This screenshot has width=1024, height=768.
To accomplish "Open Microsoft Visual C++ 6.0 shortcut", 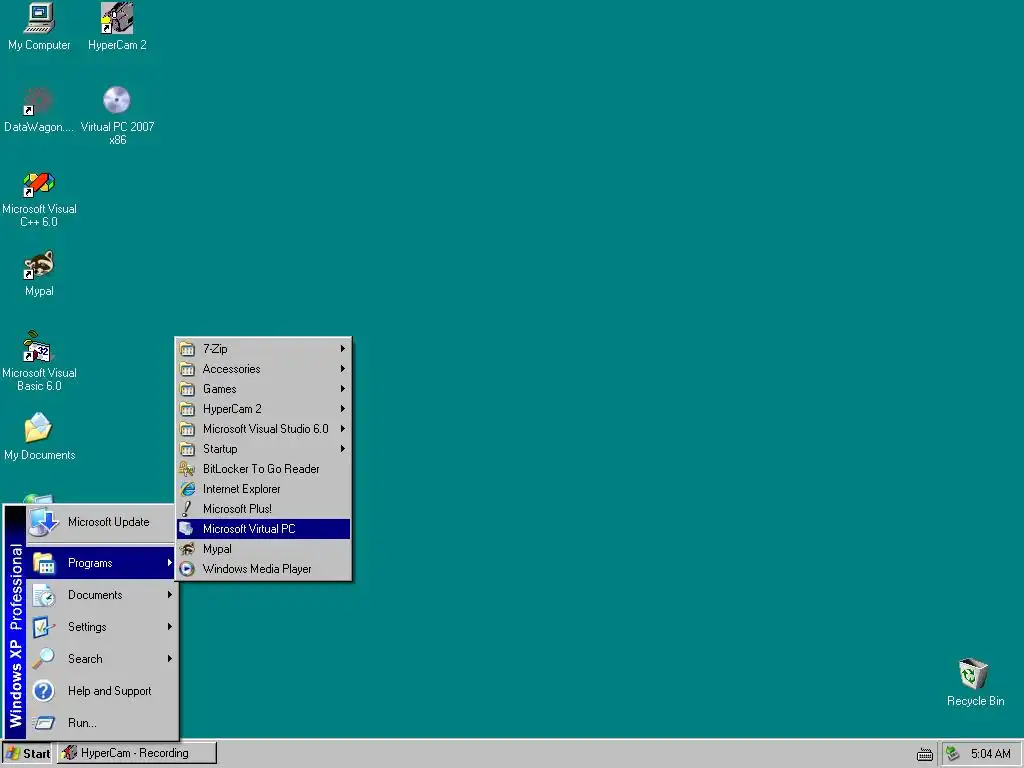I will pos(39,184).
